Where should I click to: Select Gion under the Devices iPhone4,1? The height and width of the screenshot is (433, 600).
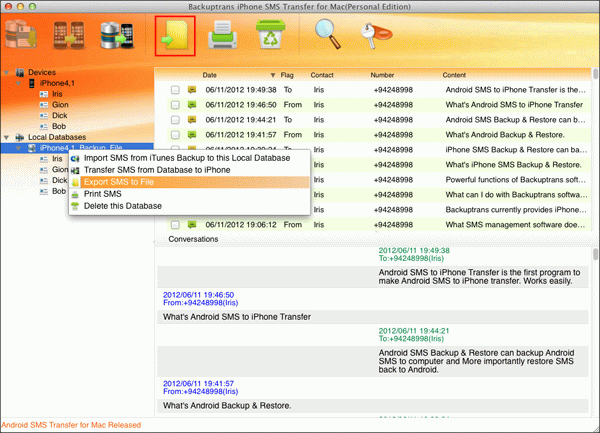click(x=60, y=105)
